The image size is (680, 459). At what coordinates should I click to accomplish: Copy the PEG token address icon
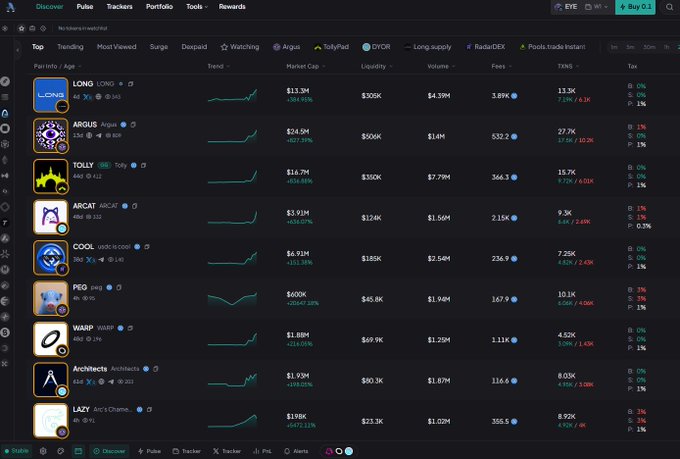[x=119, y=287]
